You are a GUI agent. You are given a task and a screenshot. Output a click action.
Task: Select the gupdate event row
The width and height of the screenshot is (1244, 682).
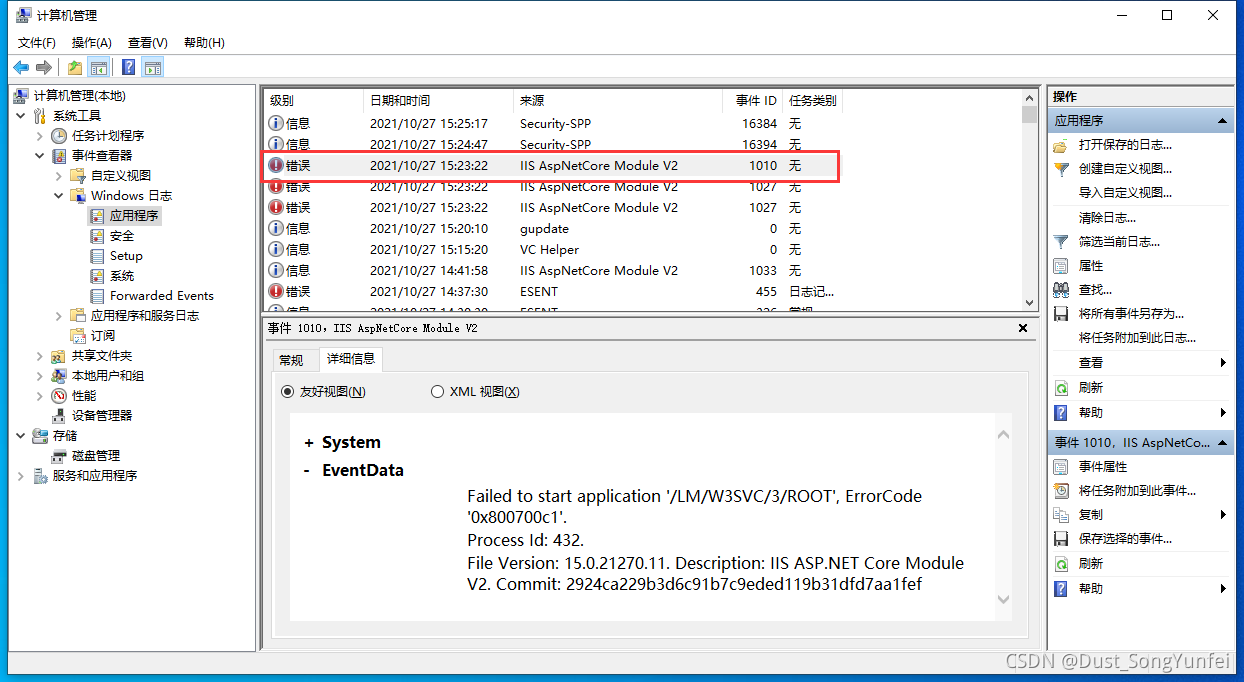point(644,229)
